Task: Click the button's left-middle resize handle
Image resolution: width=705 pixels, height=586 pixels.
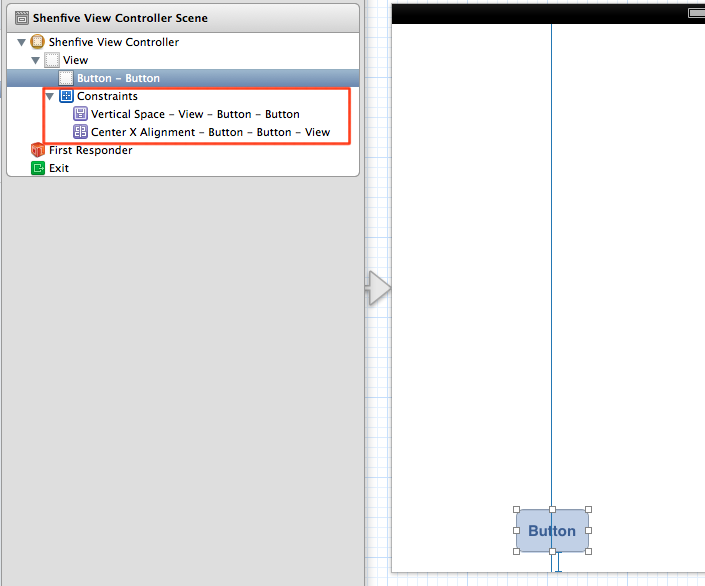Action: tap(516, 531)
